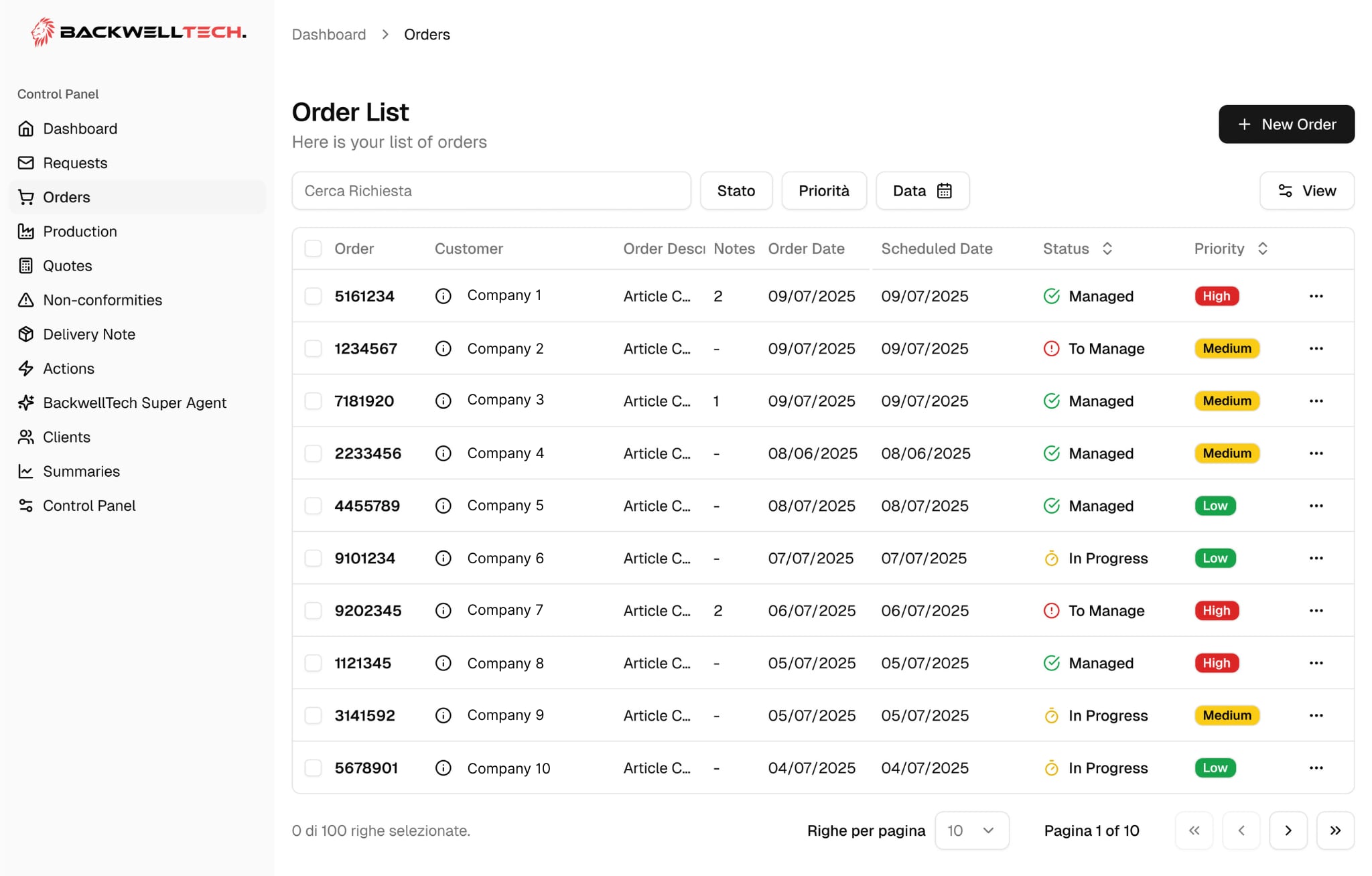Open Quotes in the sidebar

click(x=137, y=266)
